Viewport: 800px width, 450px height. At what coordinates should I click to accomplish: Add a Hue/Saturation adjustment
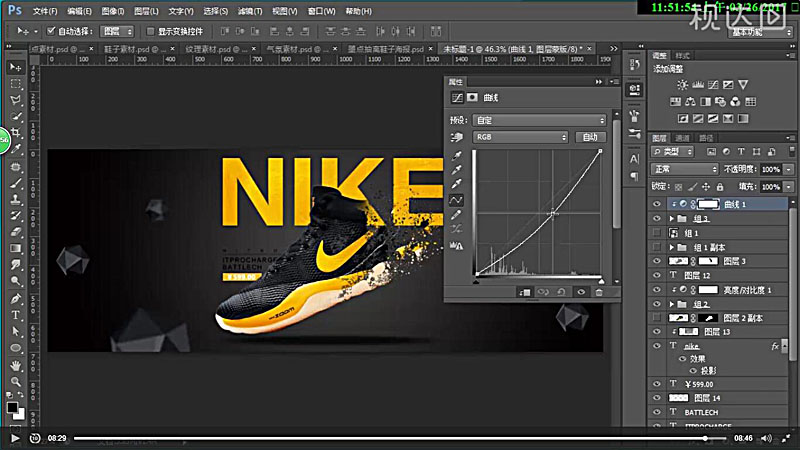coord(676,102)
